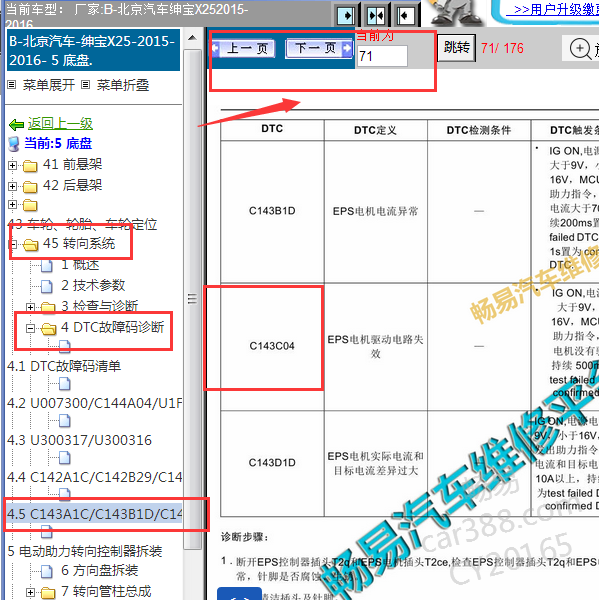599x600 pixels.
Task: Click folder icon of 42 后悬架
Action: pyautogui.click(x=30, y=187)
